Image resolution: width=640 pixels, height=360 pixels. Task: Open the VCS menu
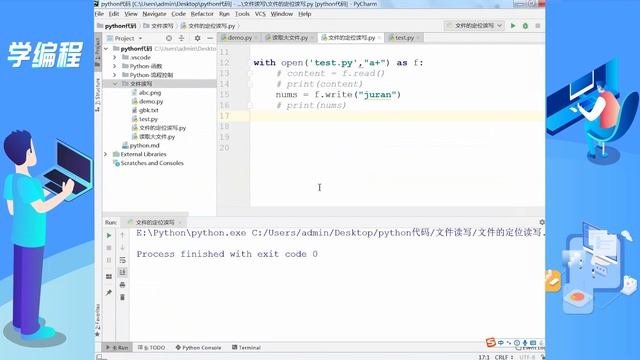pyautogui.click(x=260, y=14)
